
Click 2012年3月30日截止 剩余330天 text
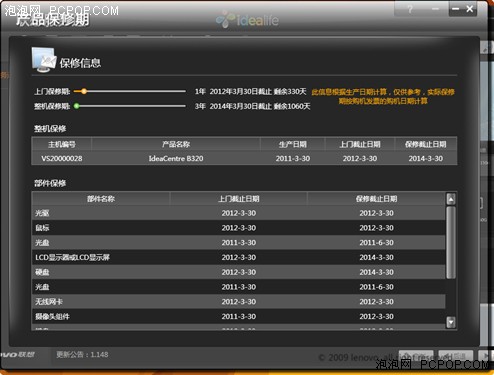pos(258,91)
